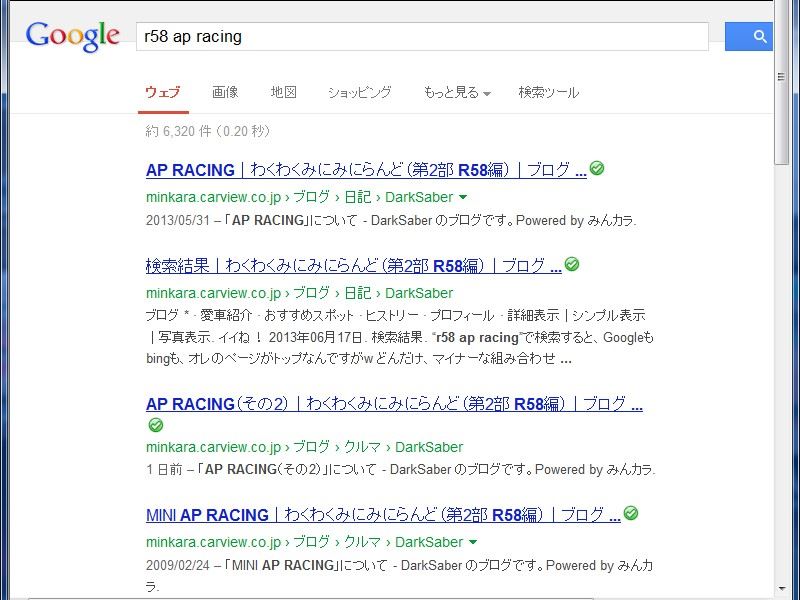
Task: Click green checkmark beside MINI AP RACING result
Action: coord(631,513)
